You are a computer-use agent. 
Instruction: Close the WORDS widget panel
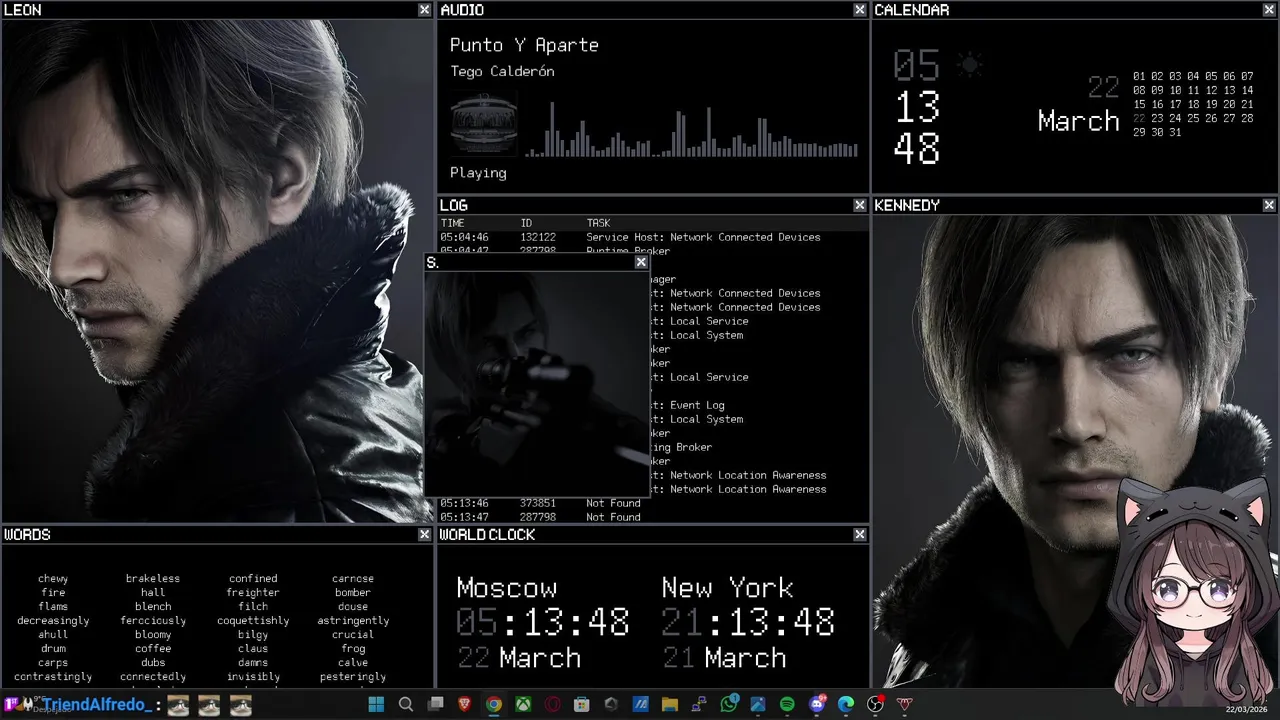point(424,535)
